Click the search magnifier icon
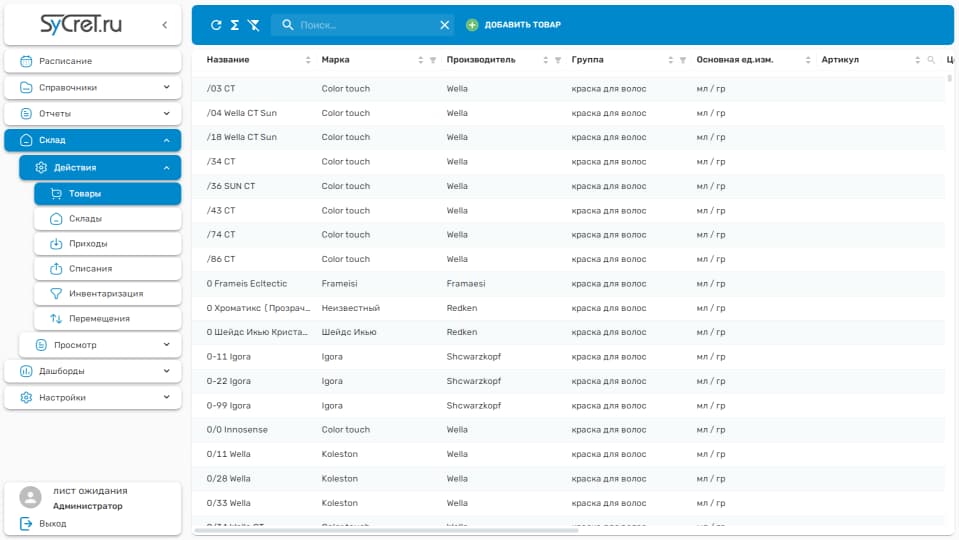Image resolution: width=959 pixels, height=540 pixels. tap(287, 24)
